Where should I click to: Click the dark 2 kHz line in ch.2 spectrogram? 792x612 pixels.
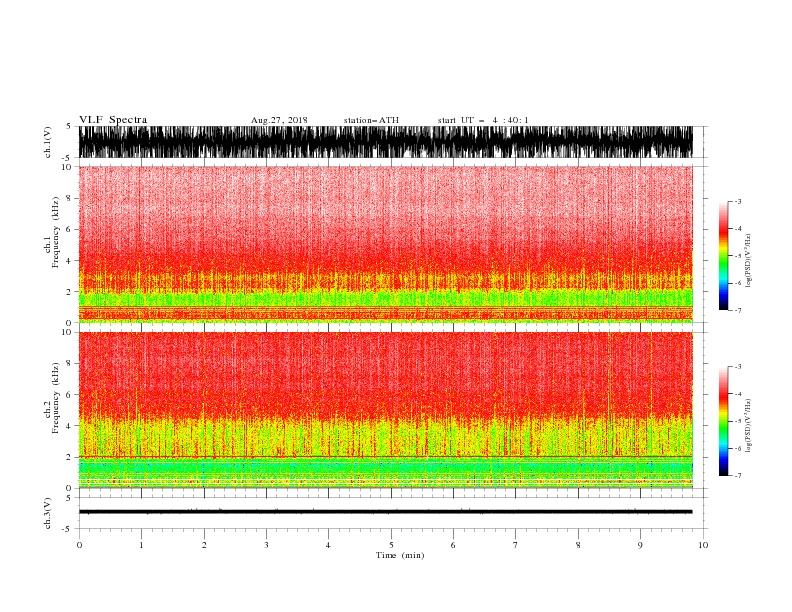386,457
